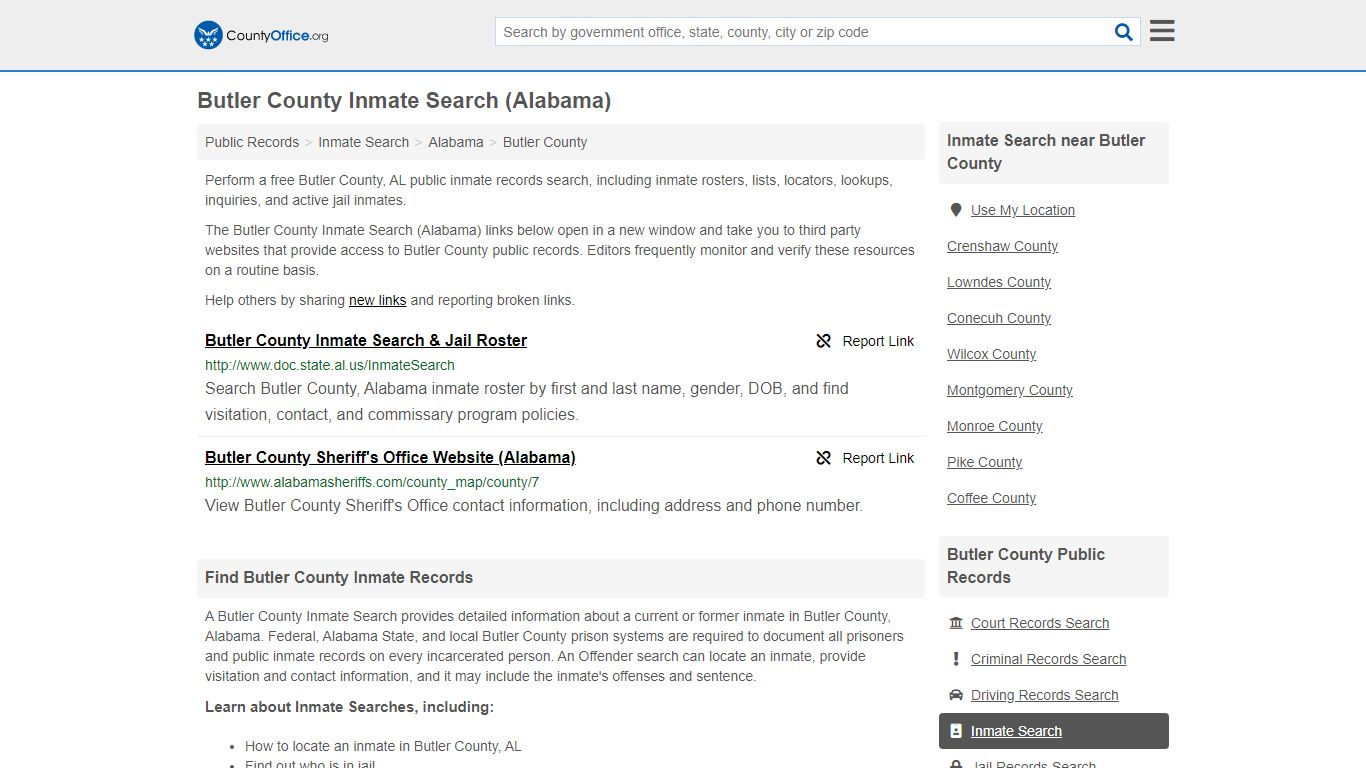
Task: Open Butler County Inmate Search & Jail Roster
Action: click(366, 340)
